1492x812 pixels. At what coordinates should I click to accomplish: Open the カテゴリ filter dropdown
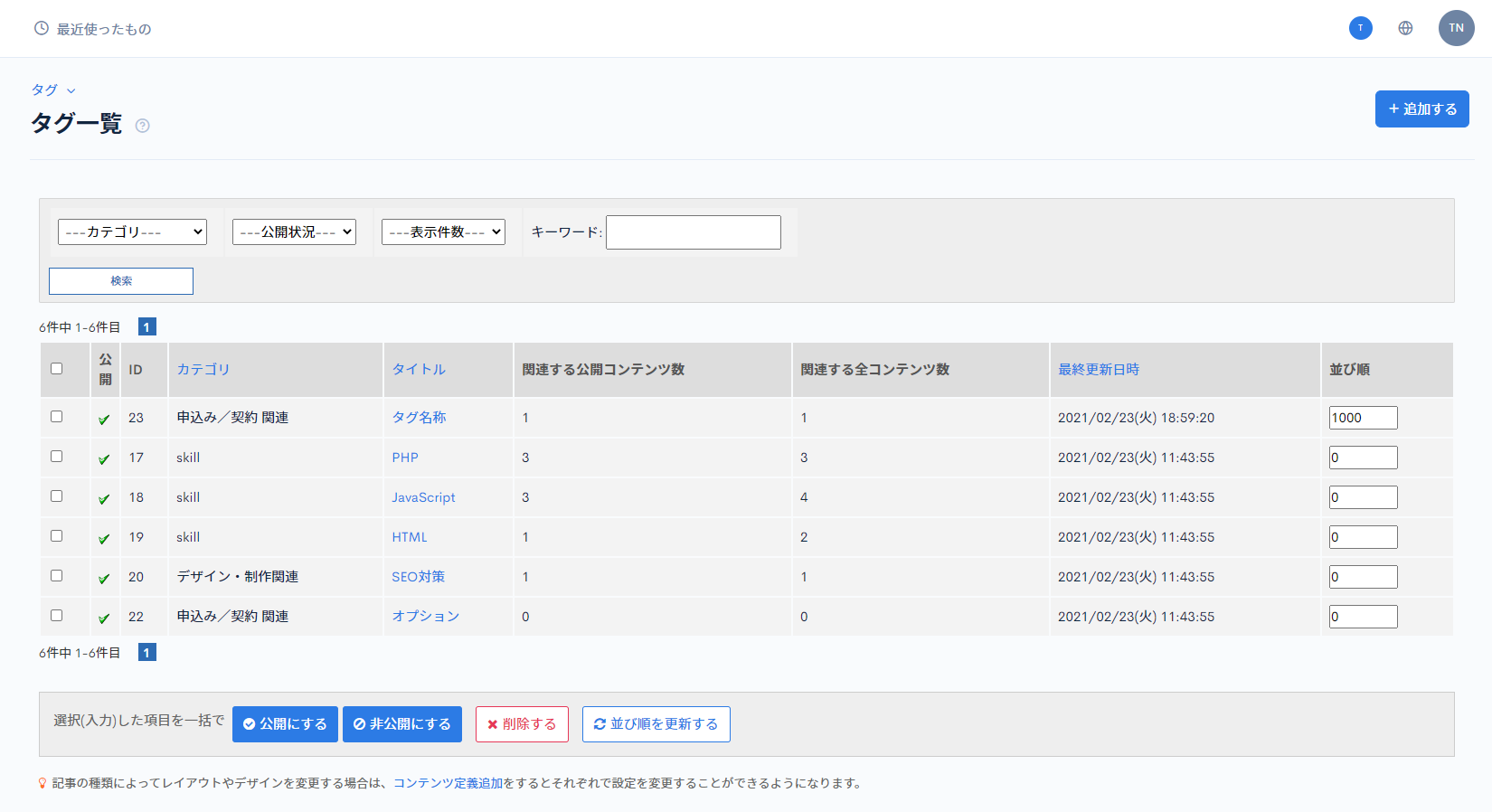[132, 231]
